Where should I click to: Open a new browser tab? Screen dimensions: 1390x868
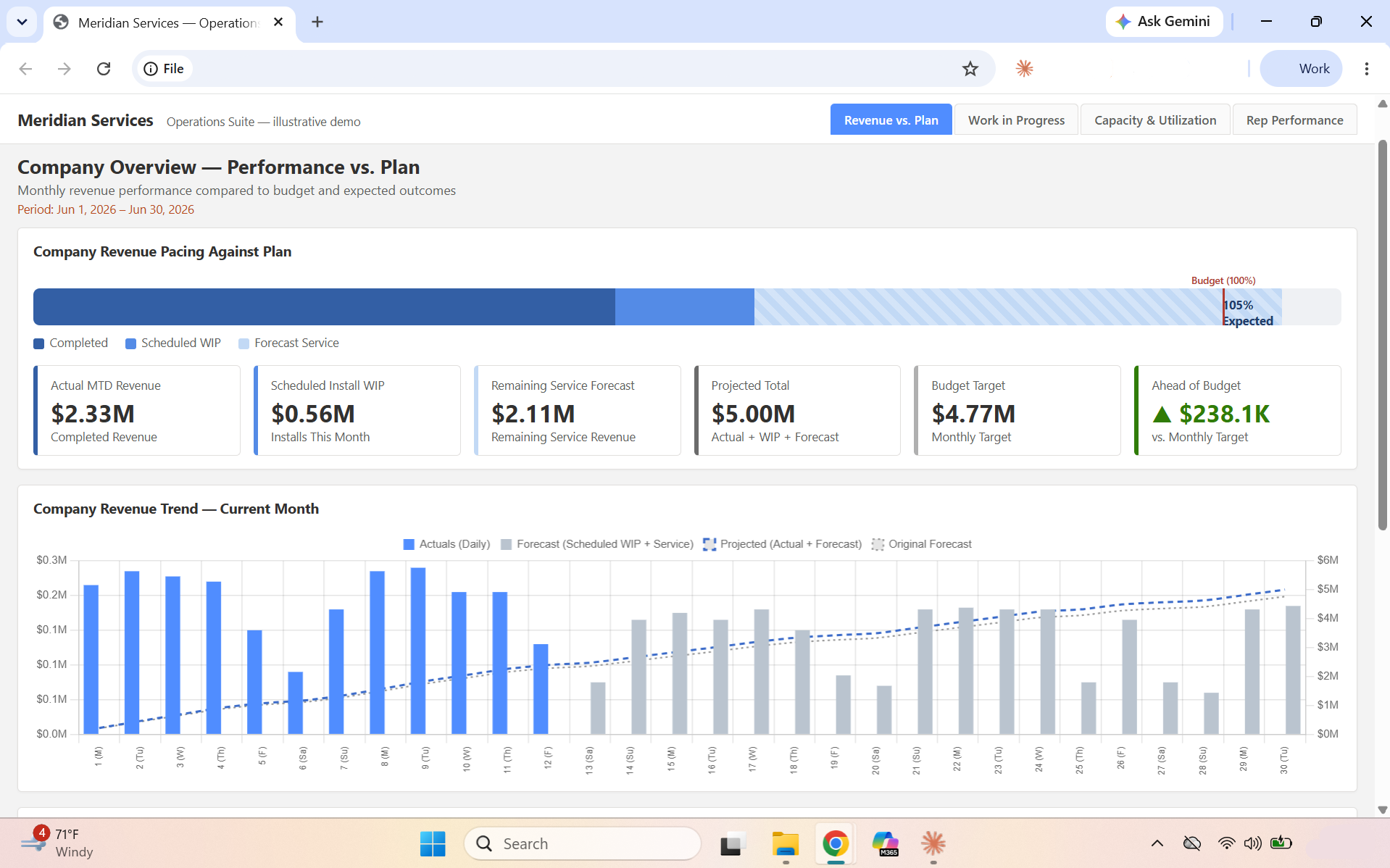(317, 22)
